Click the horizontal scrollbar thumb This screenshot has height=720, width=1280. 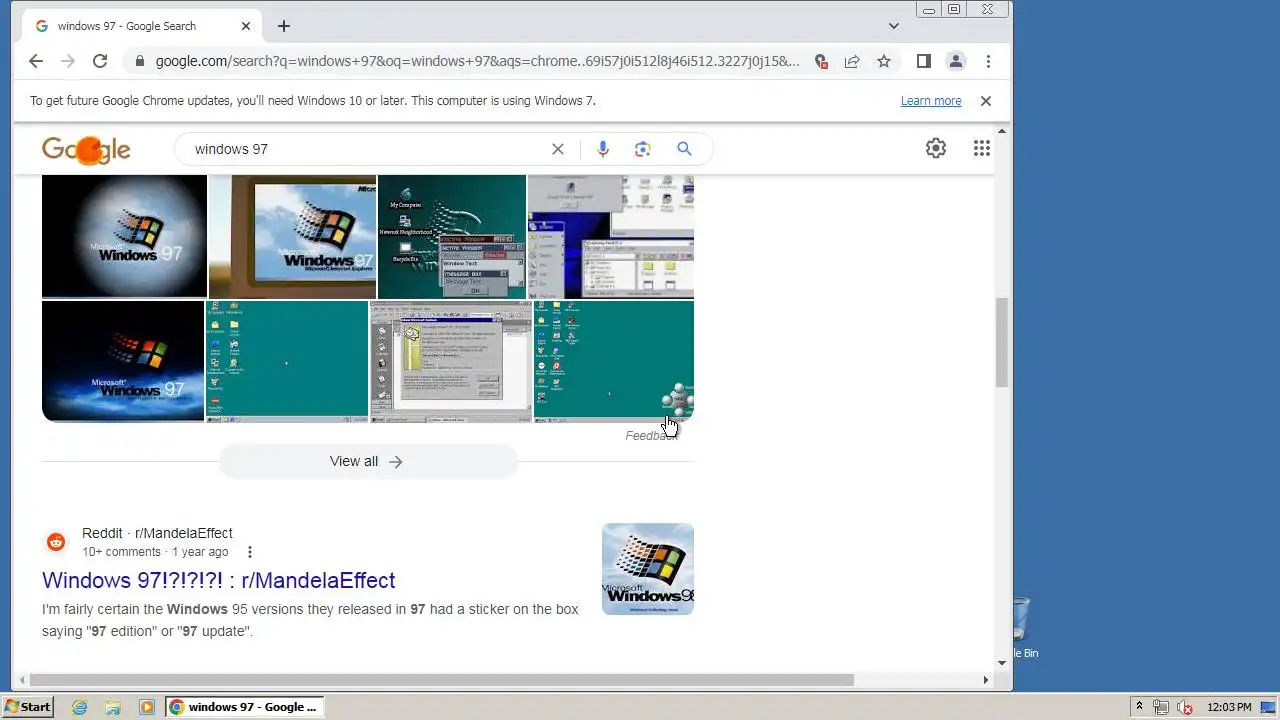441,680
